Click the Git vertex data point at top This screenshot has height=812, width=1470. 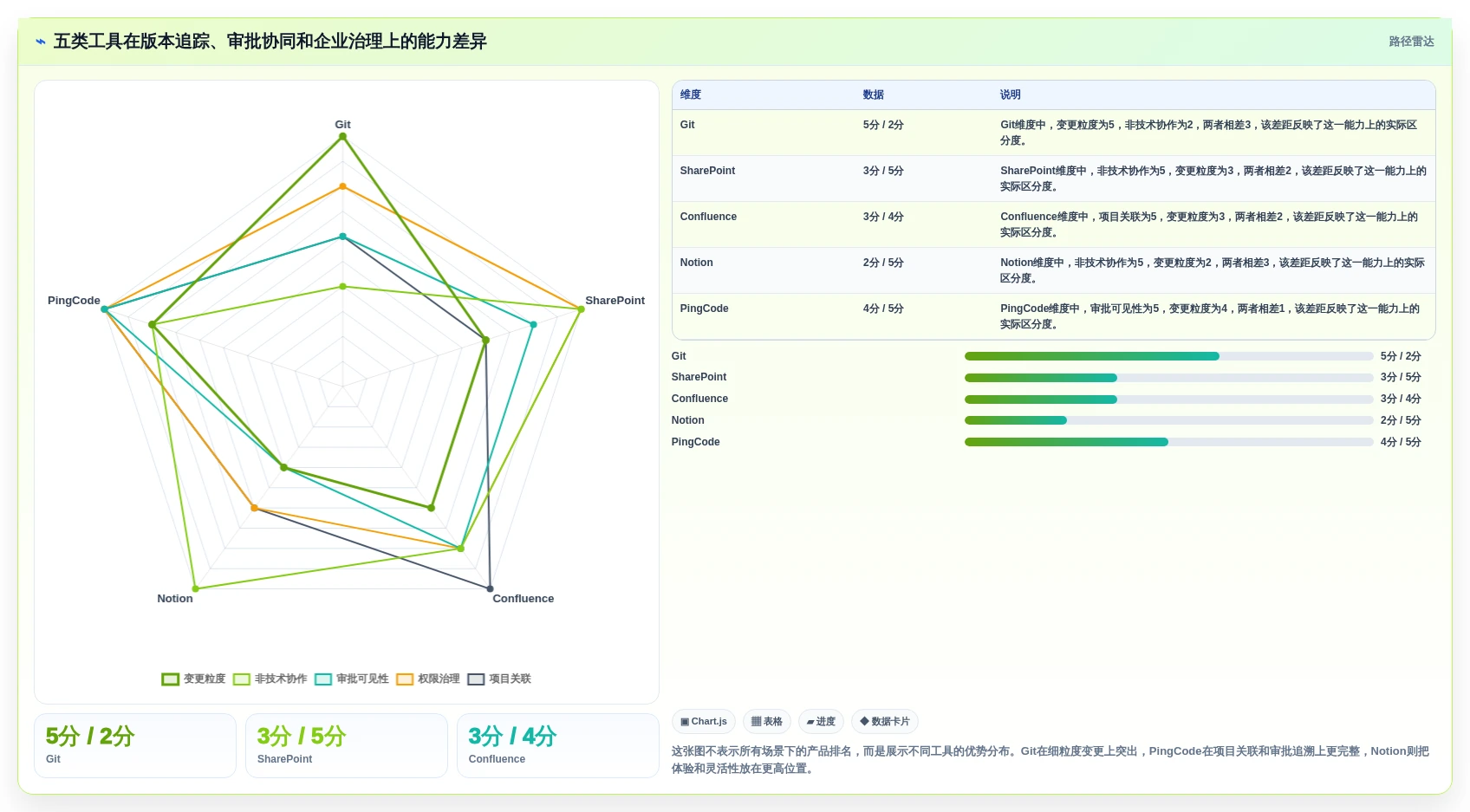pyautogui.click(x=342, y=137)
